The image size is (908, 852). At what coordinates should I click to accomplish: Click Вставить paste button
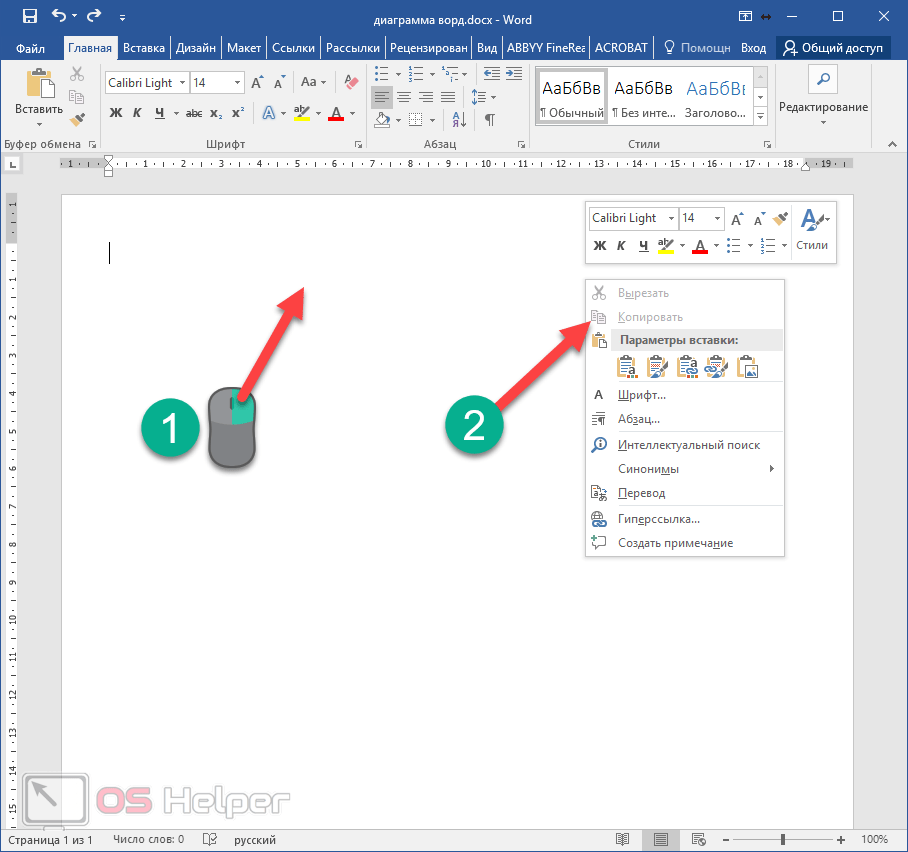pyautogui.click(x=39, y=98)
